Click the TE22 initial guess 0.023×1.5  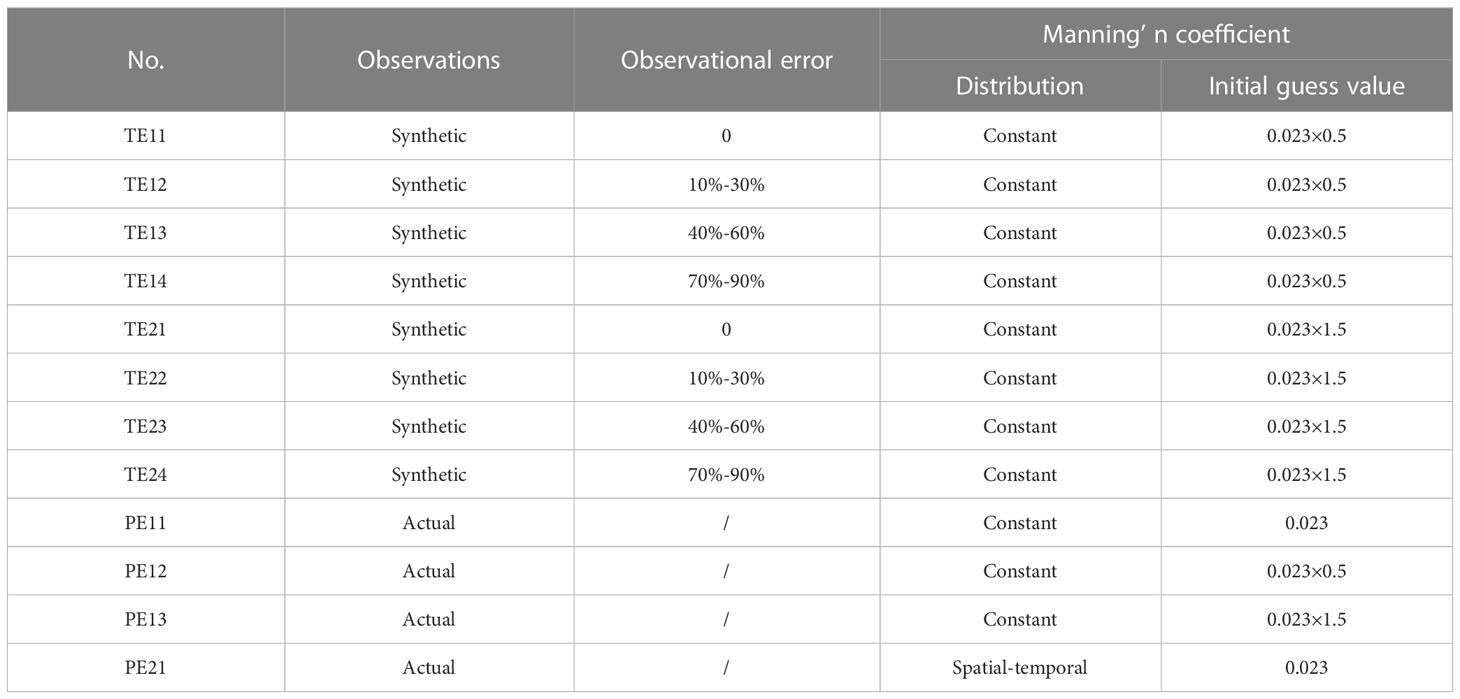point(1307,378)
